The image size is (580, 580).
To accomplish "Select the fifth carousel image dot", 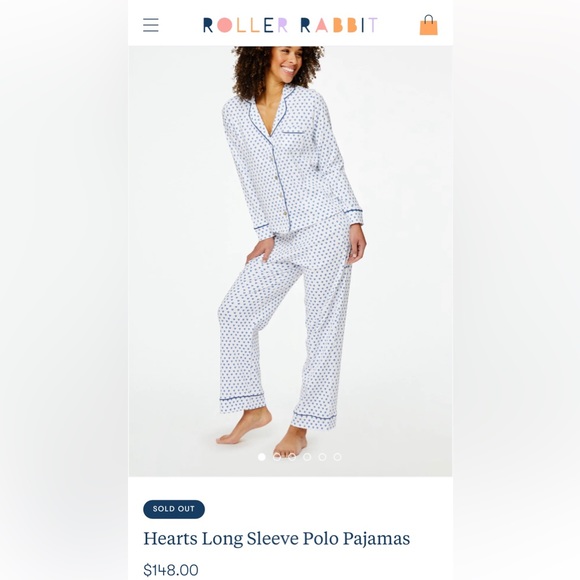I will click(322, 457).
